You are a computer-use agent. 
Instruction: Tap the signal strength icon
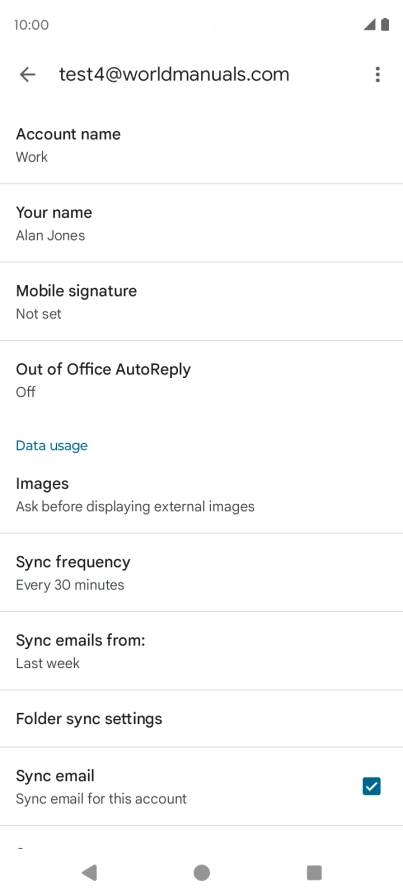tap(369, 25)
